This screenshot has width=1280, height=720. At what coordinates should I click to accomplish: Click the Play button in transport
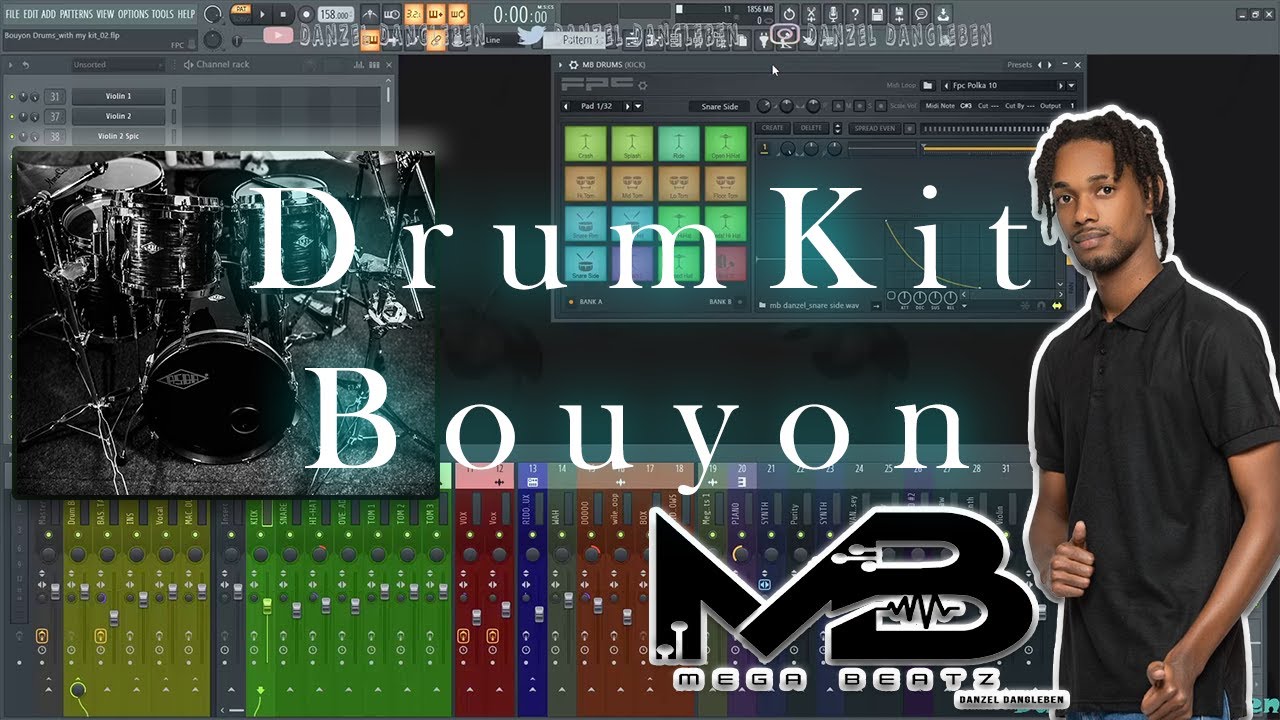(x=262, y=14)
